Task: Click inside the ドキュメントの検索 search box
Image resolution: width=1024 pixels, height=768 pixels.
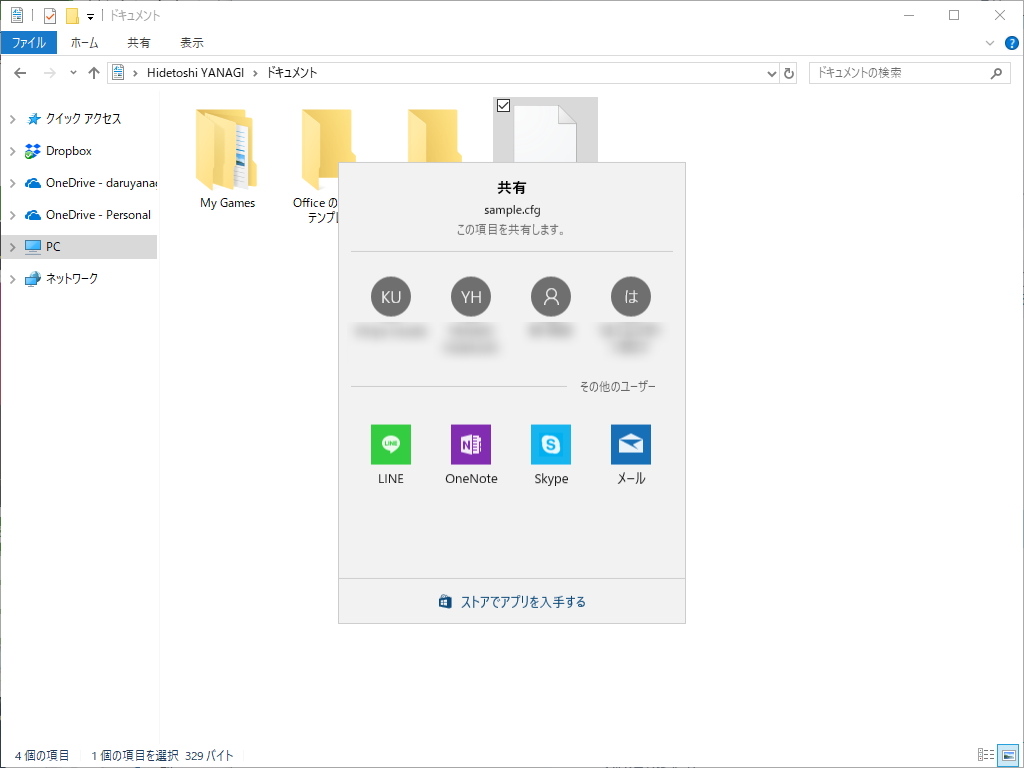Action: pos(900,72)
